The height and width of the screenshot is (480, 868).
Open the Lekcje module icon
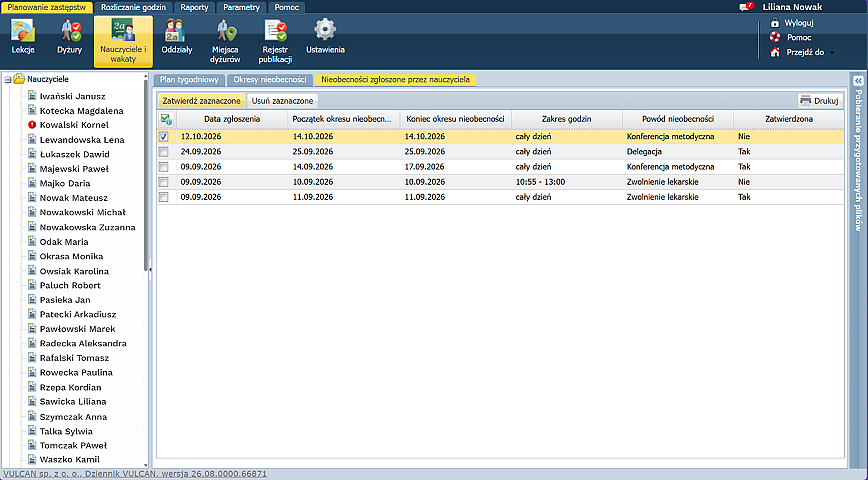tap(23, 30)
